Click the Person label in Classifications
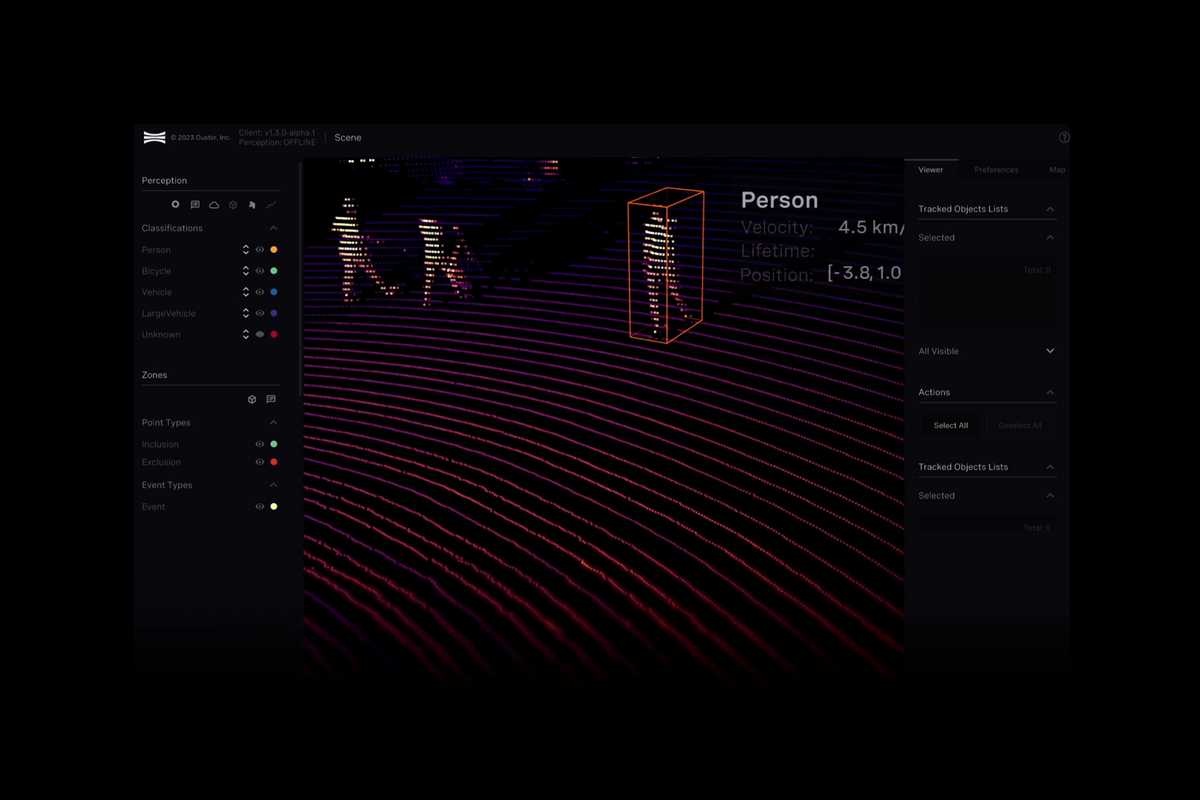This screenshot has height=800, width=1200. (156, 250)
